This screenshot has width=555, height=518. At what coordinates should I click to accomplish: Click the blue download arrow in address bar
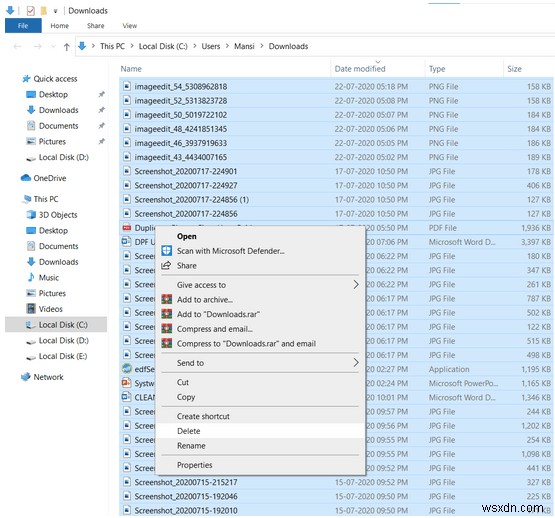82,46
